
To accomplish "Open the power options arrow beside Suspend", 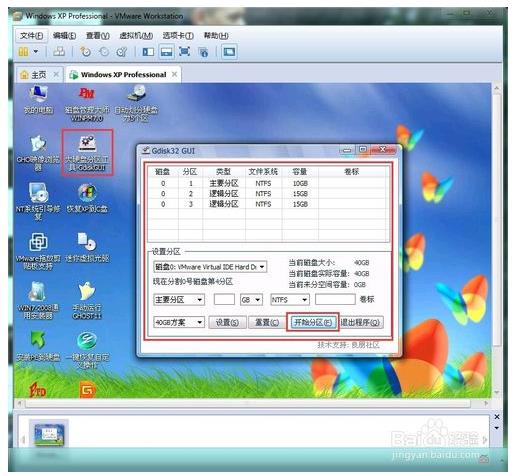I will pos(36,52).
